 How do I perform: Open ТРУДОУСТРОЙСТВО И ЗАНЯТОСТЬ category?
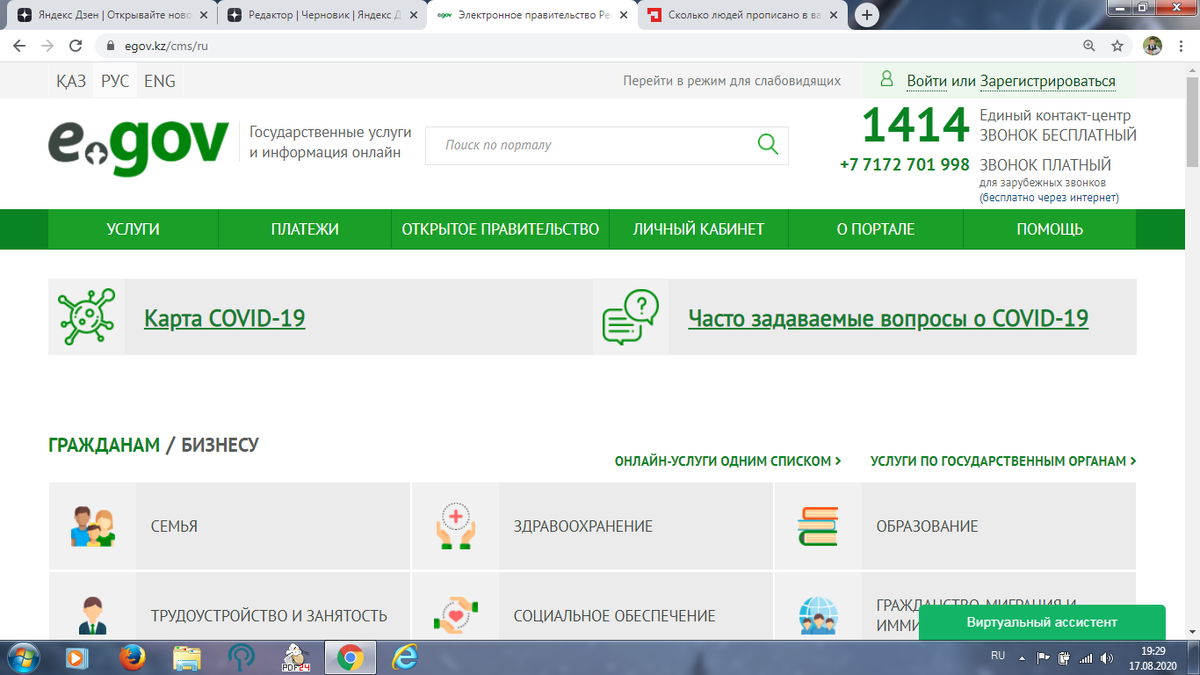pyautogui.click(x=229, y=606)
